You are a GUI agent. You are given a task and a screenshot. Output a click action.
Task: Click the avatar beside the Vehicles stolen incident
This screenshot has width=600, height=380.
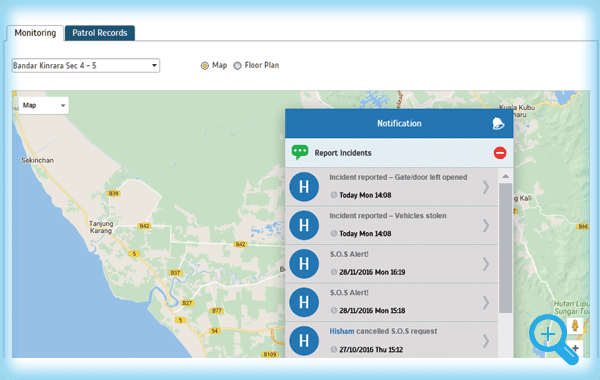[304, 225]
